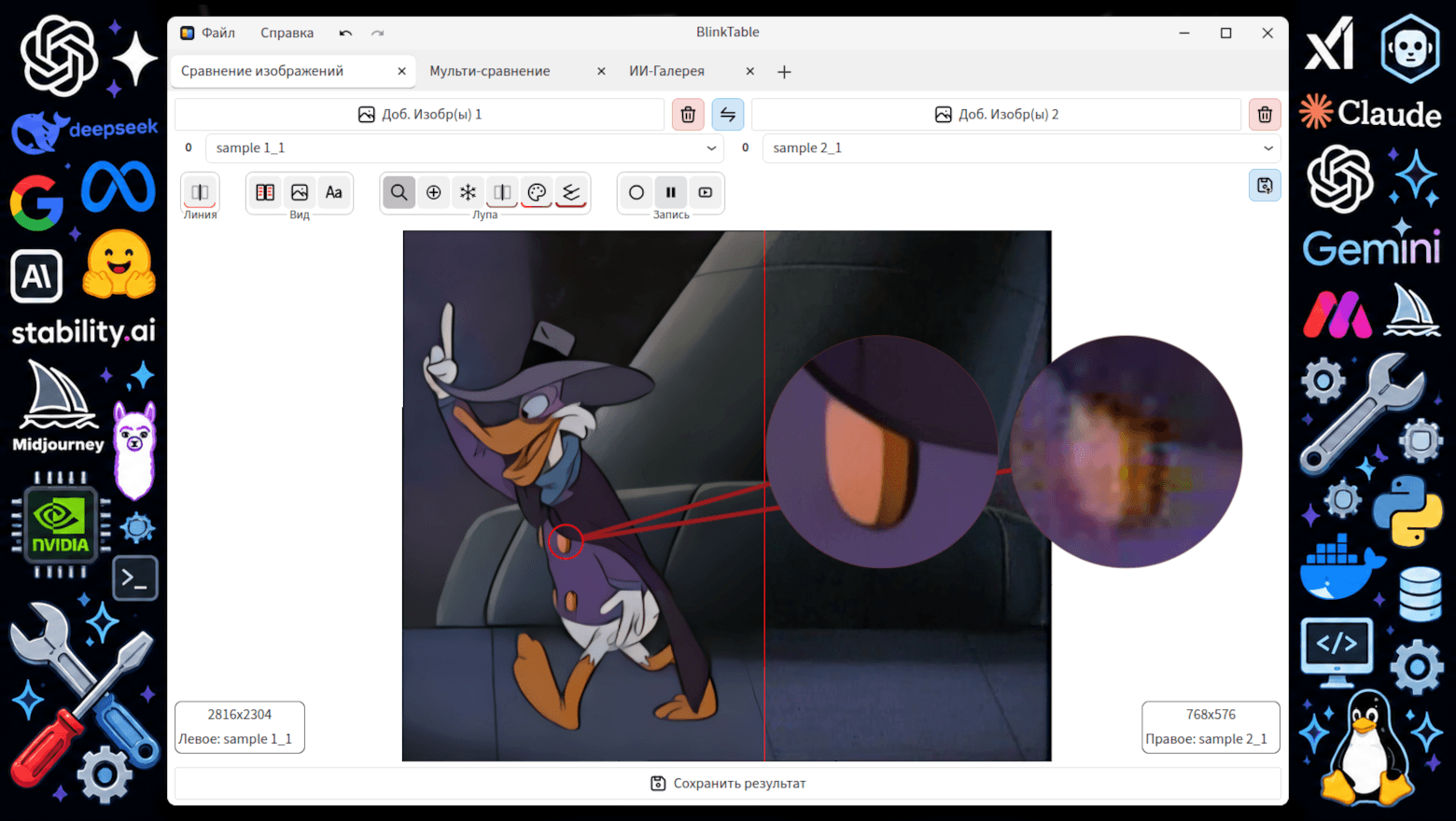Toggle the freeze snowflake icon in Лупа
This screenshot has height=821, width=1456.
pyautogui.click(x=468, y=192)
